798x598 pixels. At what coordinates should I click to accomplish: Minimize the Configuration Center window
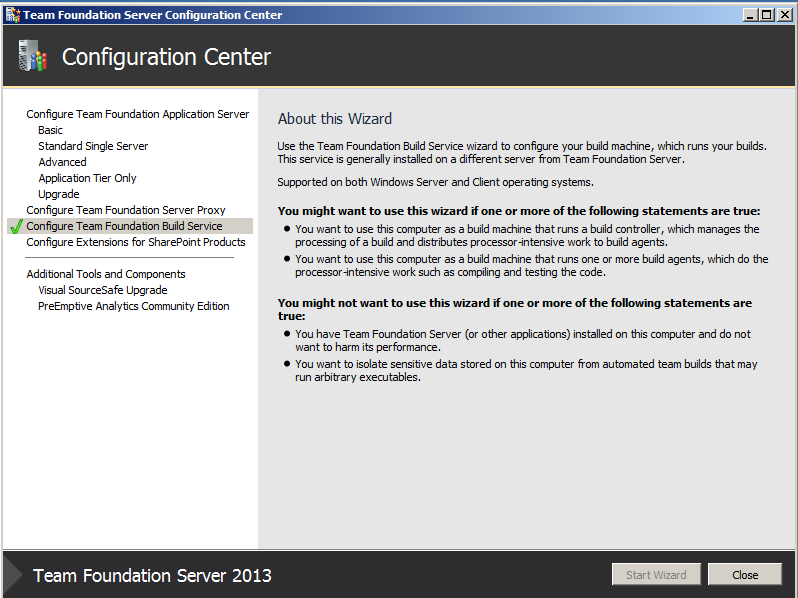click(750, 15)
